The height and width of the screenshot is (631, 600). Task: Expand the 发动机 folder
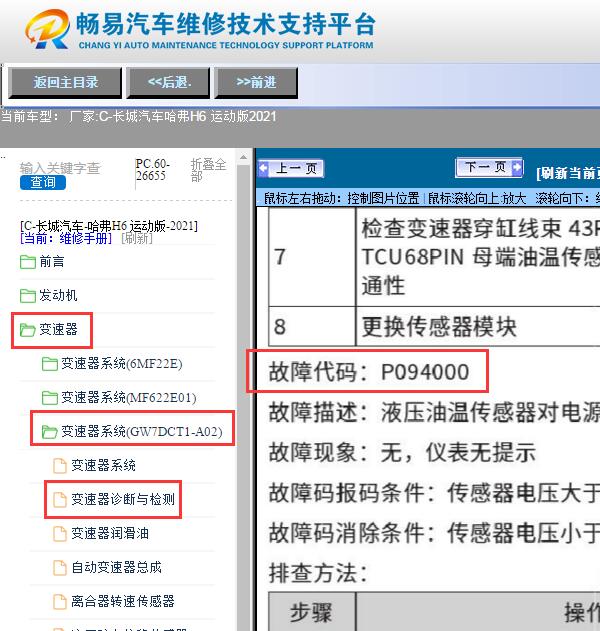coord(58,295)
